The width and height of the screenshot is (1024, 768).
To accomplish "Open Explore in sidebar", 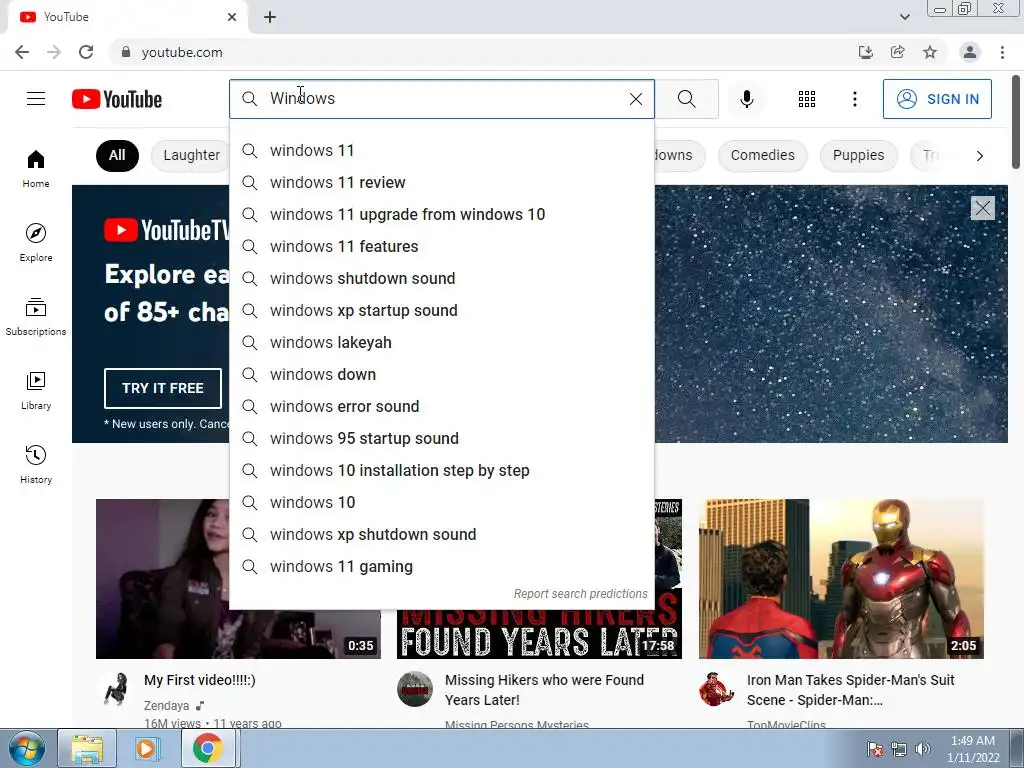I will coord(36,243).
